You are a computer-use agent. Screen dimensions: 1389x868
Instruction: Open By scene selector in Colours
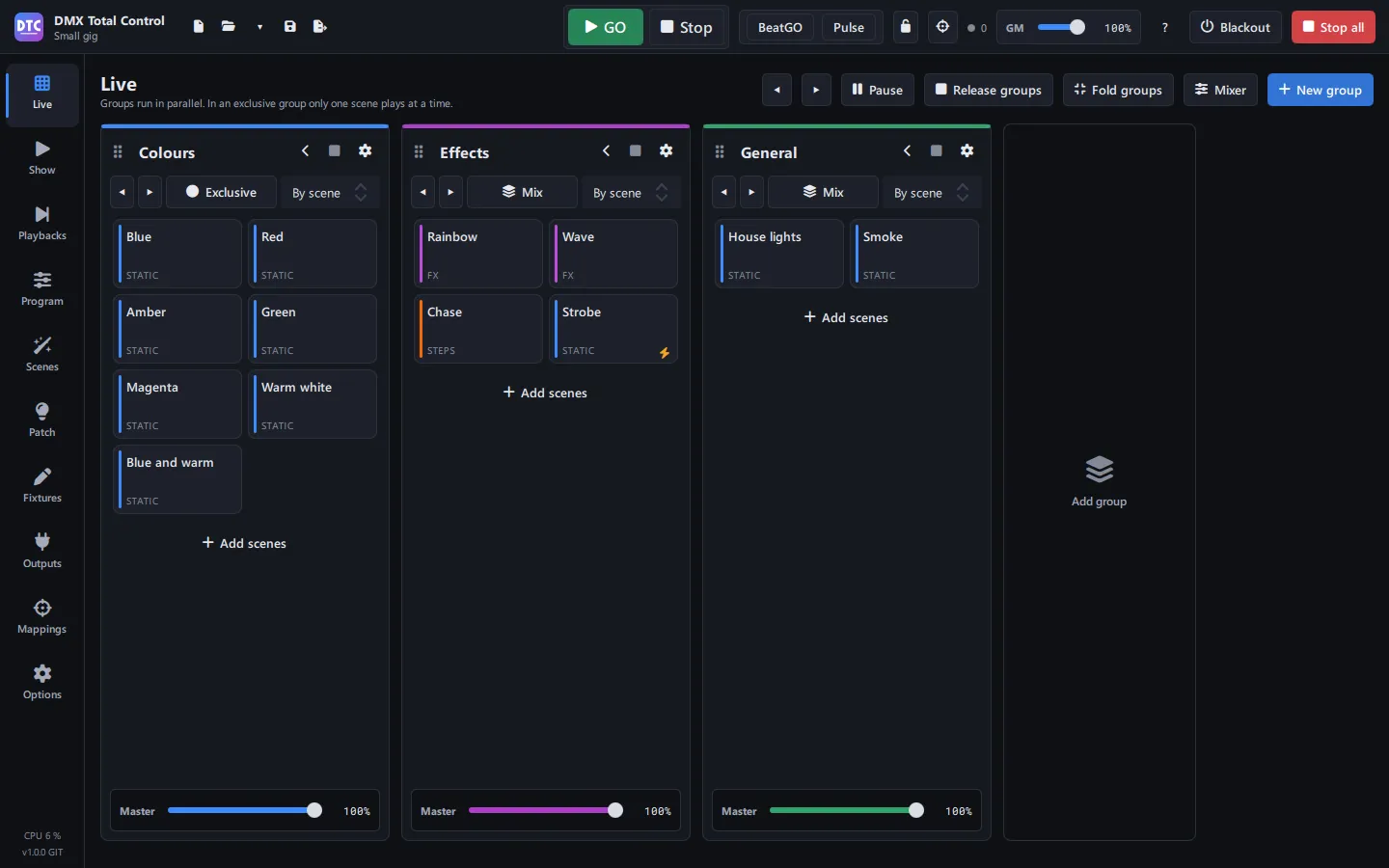pos(330,193)
